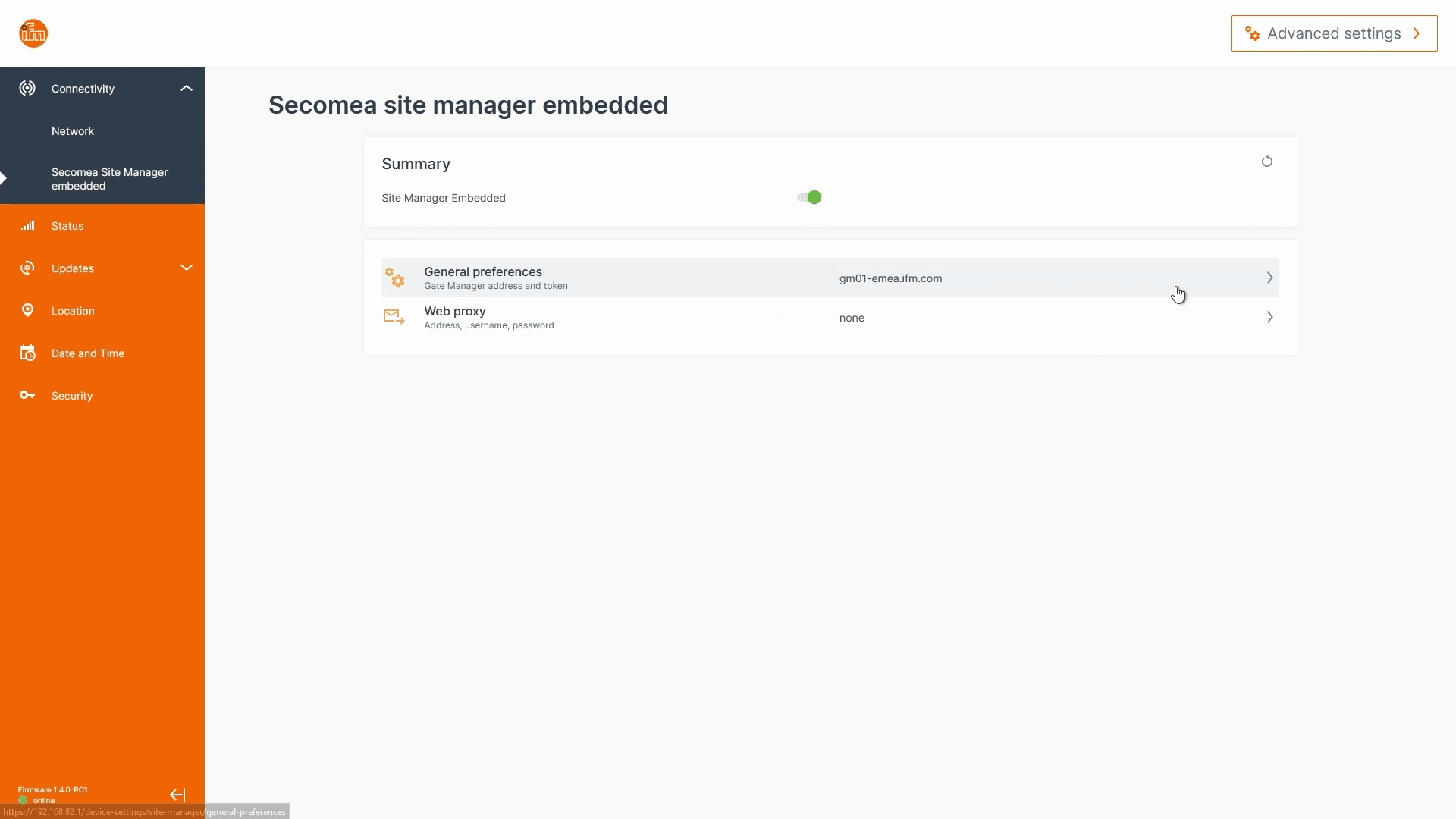
Task: Select Secomea Site Manager embedded item
Action: click(109, 179)
